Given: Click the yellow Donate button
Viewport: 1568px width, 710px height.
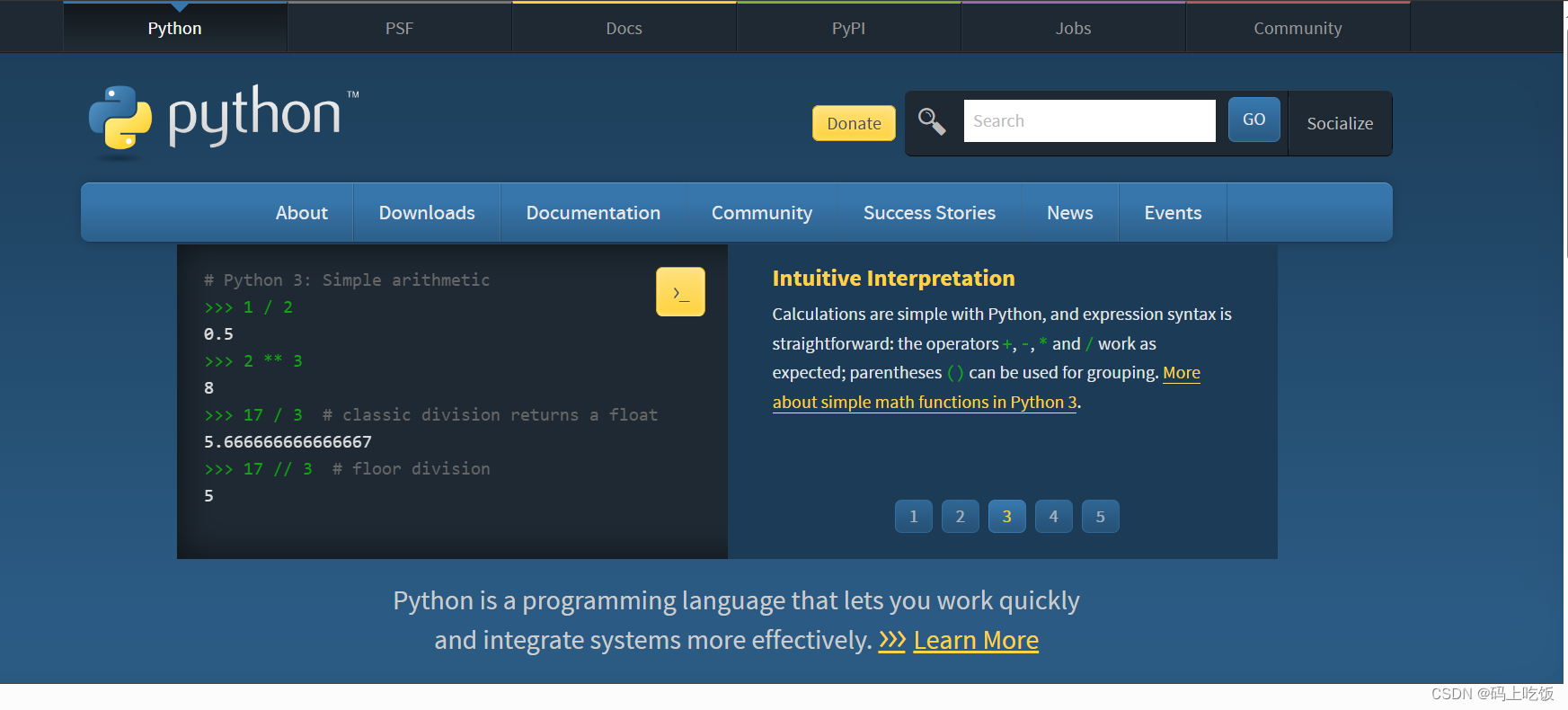Looking at the screenshot, I should (854, 123).
